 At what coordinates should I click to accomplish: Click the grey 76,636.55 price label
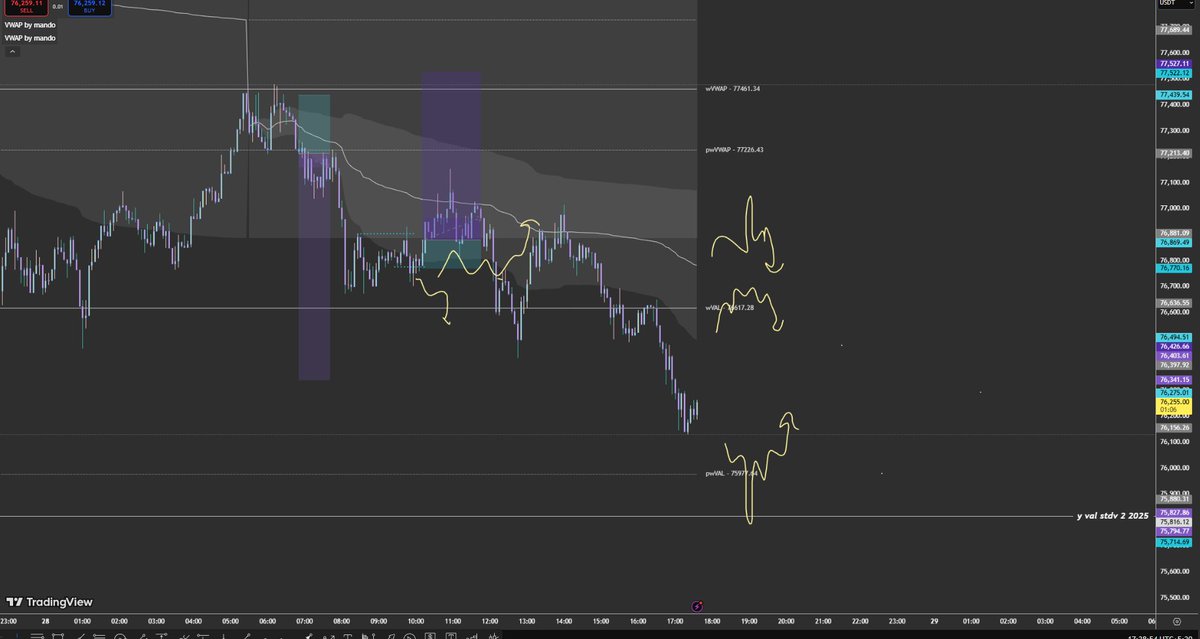(x=1173, y=303)
